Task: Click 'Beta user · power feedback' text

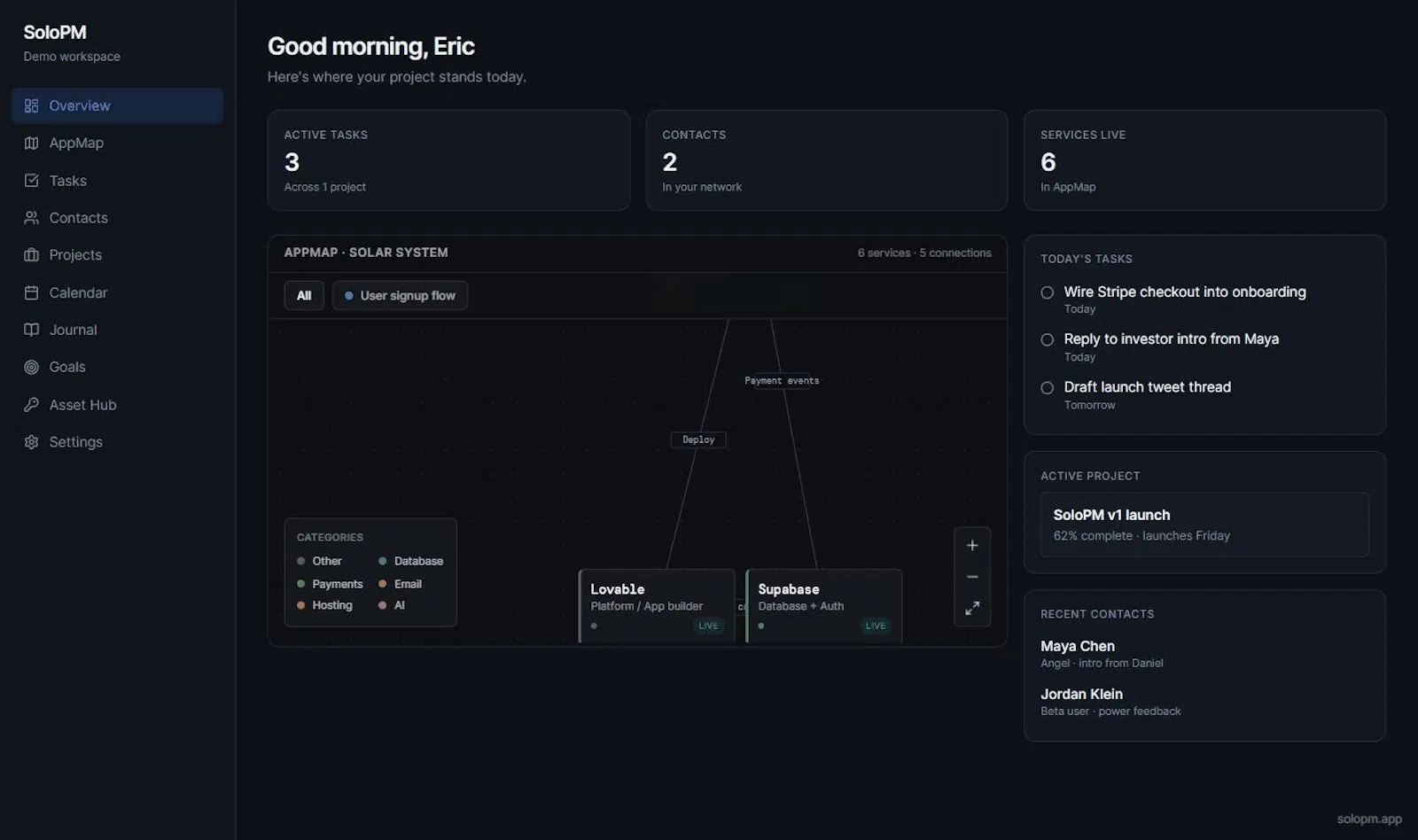Action: tap(1110, 712)
